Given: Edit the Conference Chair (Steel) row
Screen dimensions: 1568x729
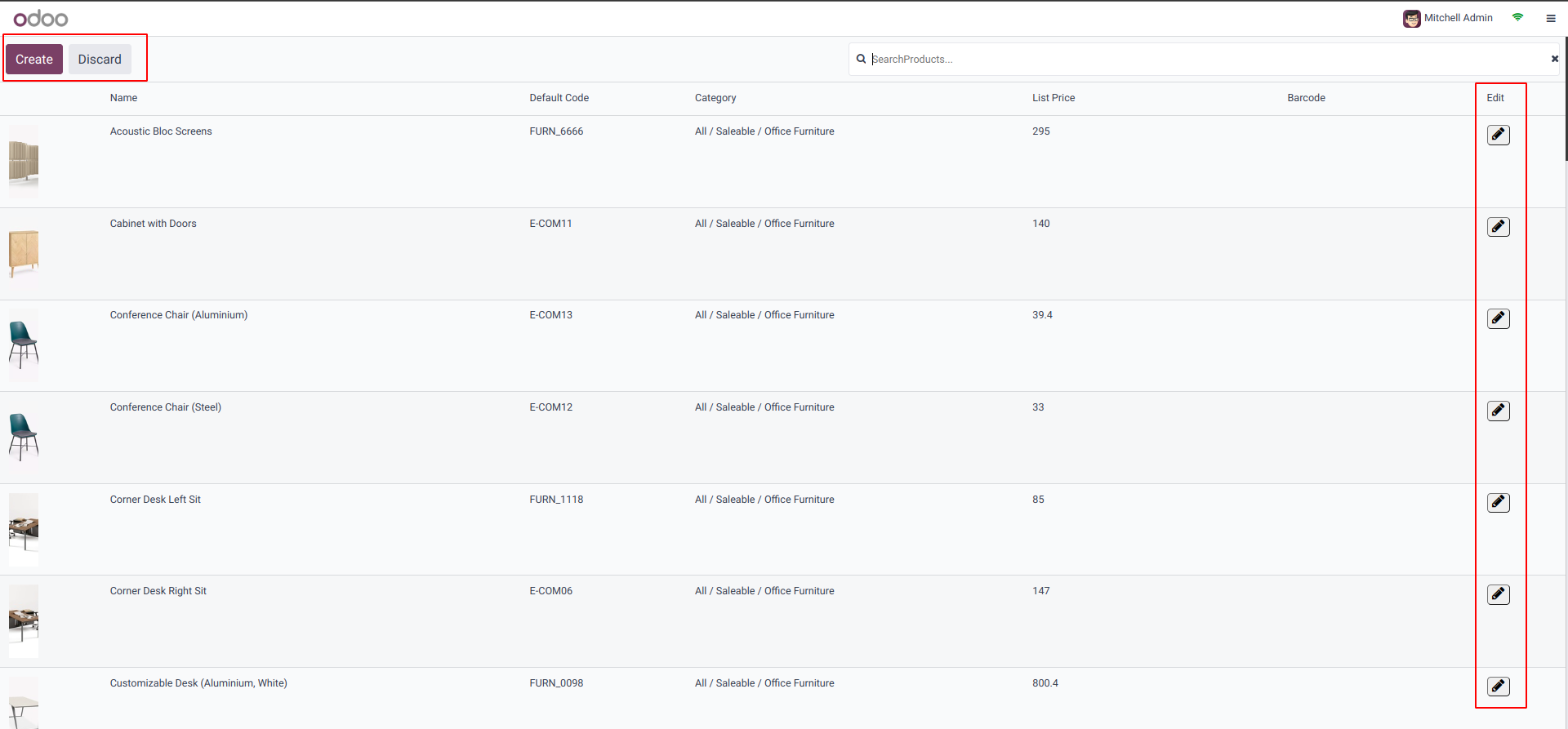Looking at the screenshot, I should point(1498,411).
